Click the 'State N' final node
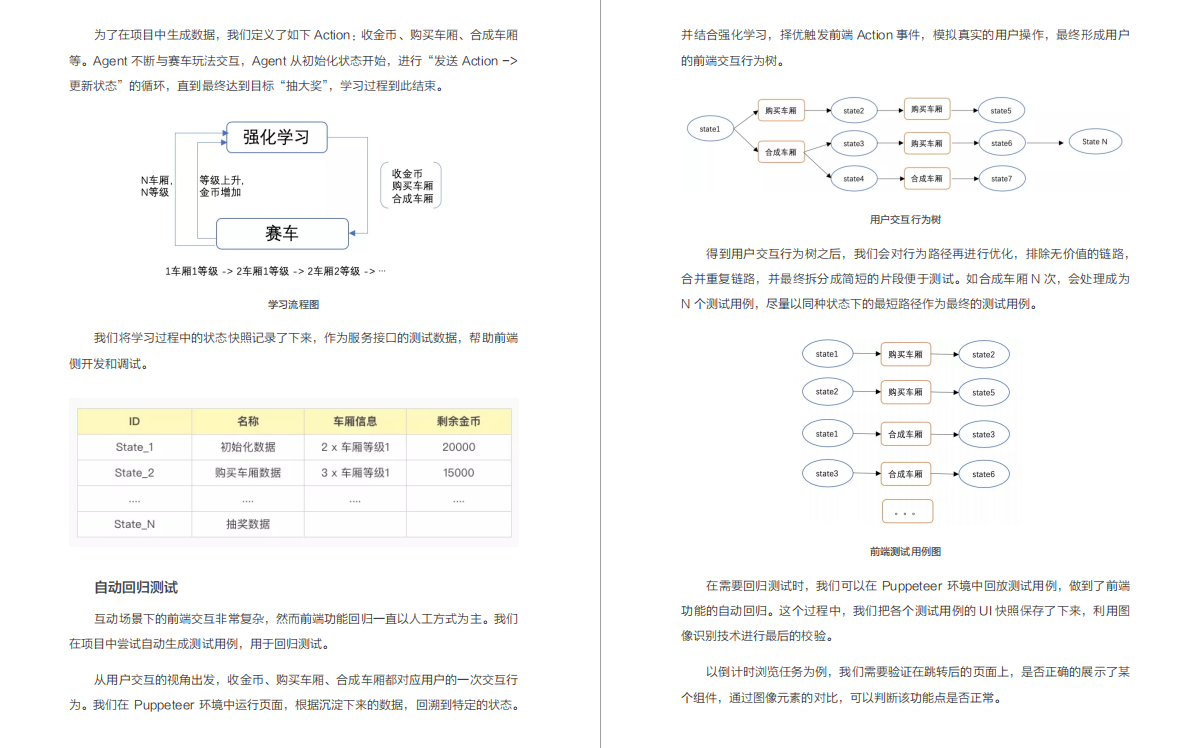The image size is (1192, 748). [1095, 141]
